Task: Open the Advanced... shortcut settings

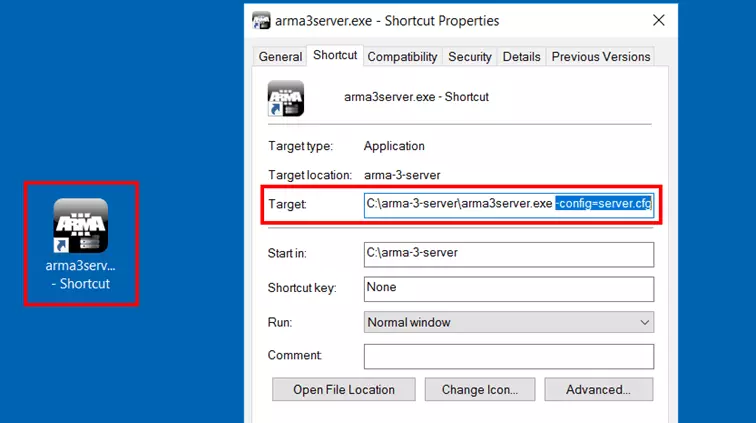Action: 597,389
